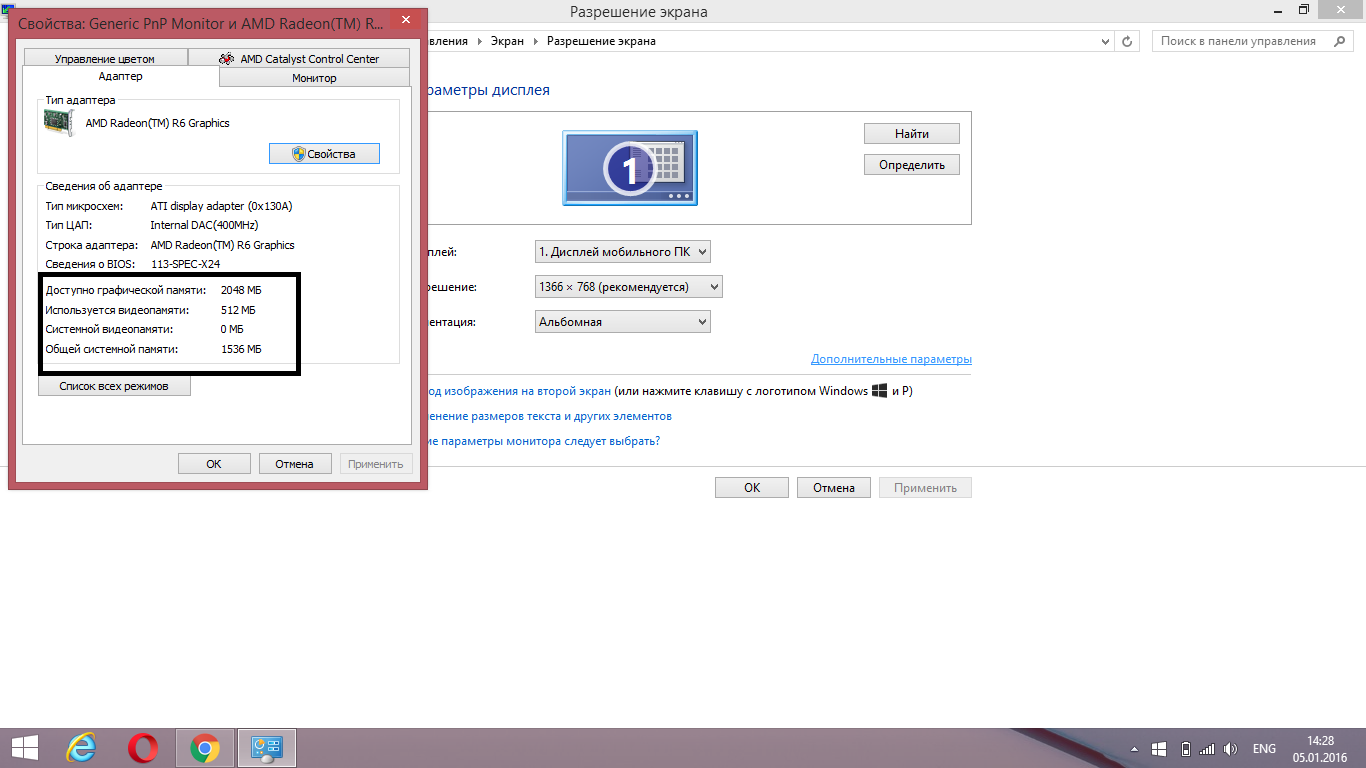Open the monitor settings help link
Screen dimensions: 1366x768
(543, 441)
